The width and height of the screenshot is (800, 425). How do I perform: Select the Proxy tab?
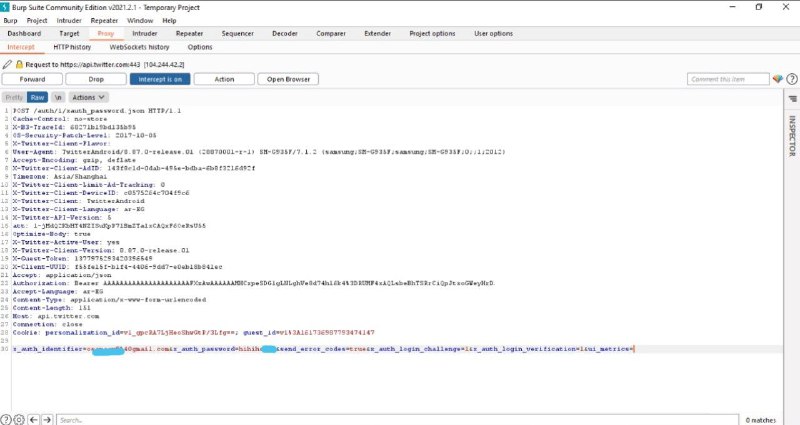pyautogui.click(x=106, y=33)
